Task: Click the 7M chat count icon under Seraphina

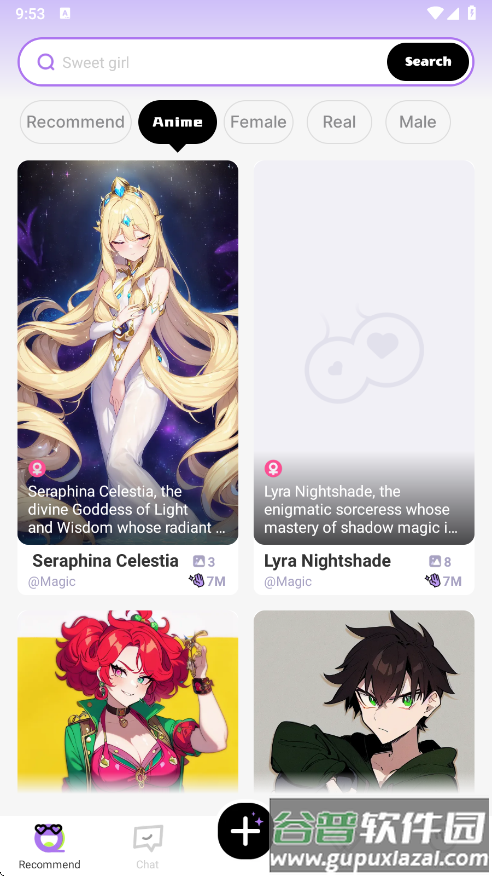Action: pyautogui.click(x=197, y=581)
